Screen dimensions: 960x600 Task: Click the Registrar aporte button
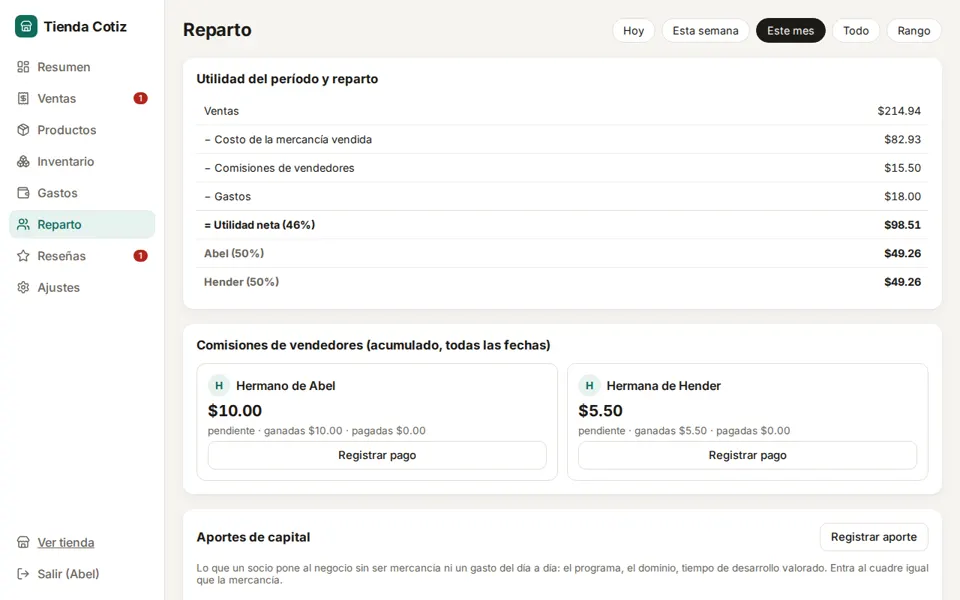click(x=874, y=537)
